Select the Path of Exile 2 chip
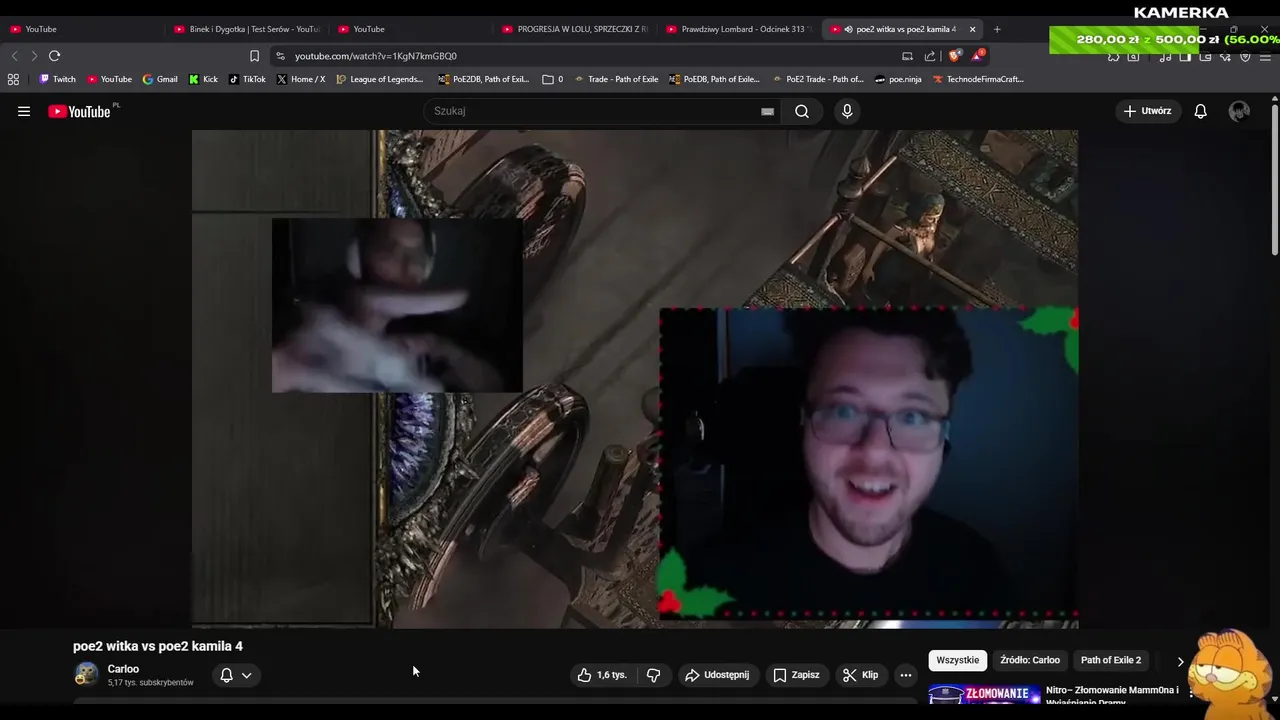This screenshot has width=1280, height=720. pyautogui.click(x=1111, y=660)
